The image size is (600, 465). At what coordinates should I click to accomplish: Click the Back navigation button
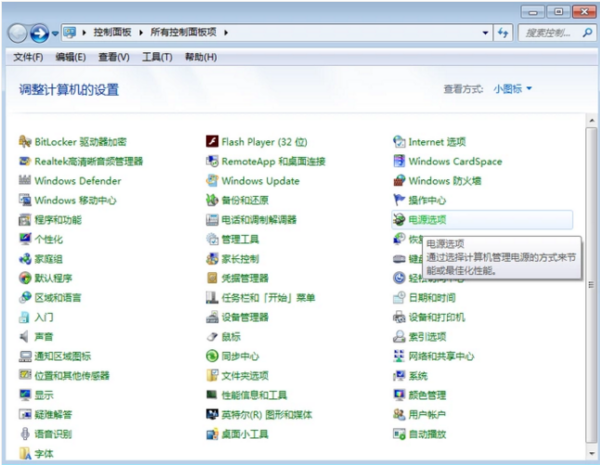pos(18,34)
